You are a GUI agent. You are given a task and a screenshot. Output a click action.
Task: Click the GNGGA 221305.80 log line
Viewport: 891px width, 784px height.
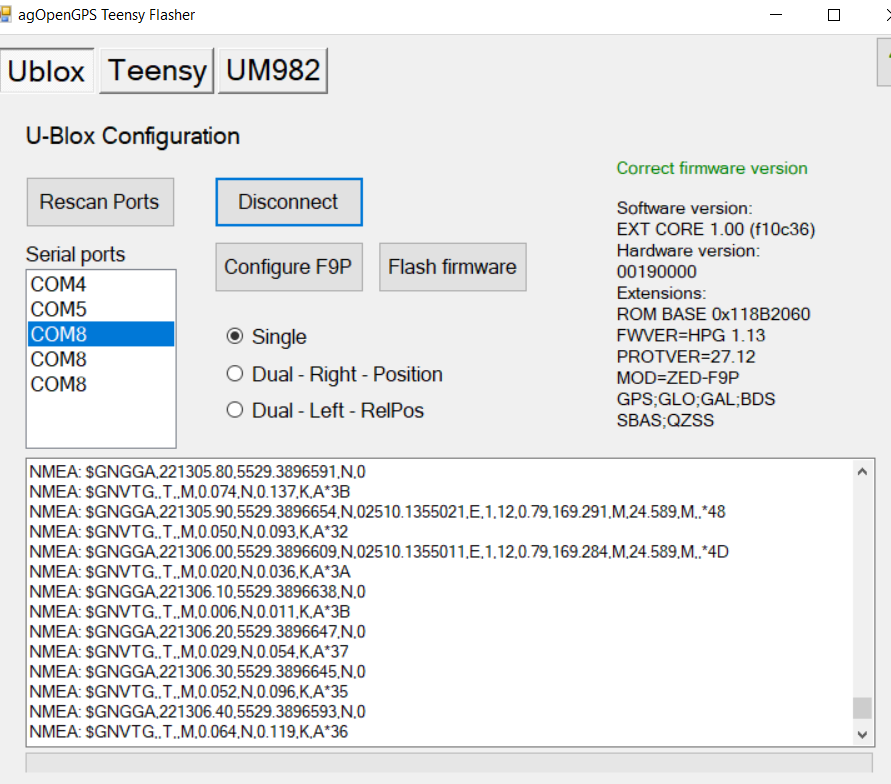[197, 472]
